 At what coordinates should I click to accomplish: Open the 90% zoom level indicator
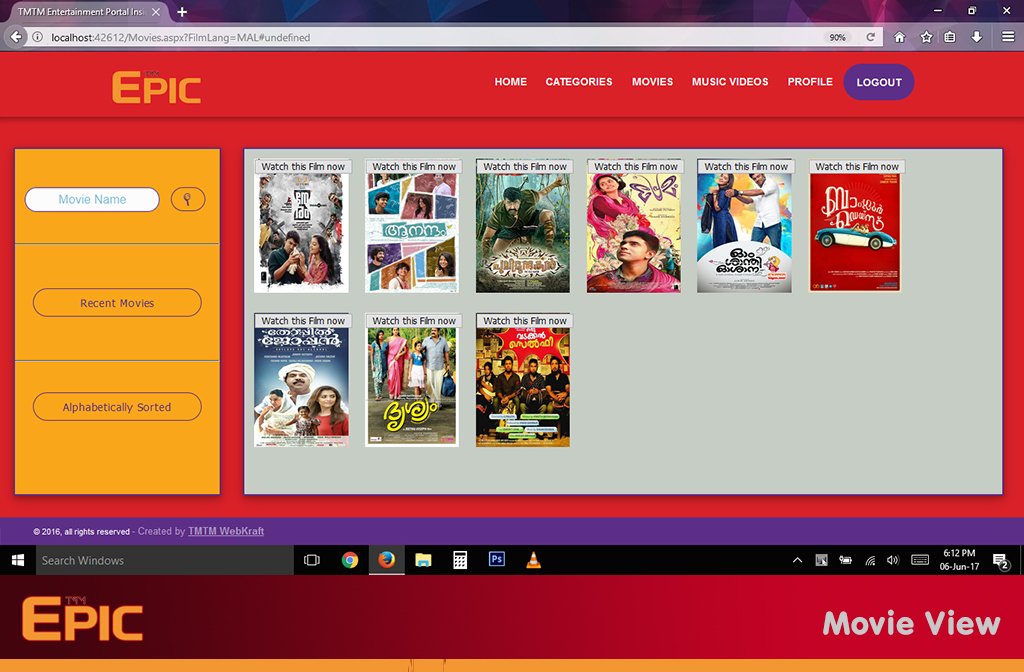pos(837,37)
